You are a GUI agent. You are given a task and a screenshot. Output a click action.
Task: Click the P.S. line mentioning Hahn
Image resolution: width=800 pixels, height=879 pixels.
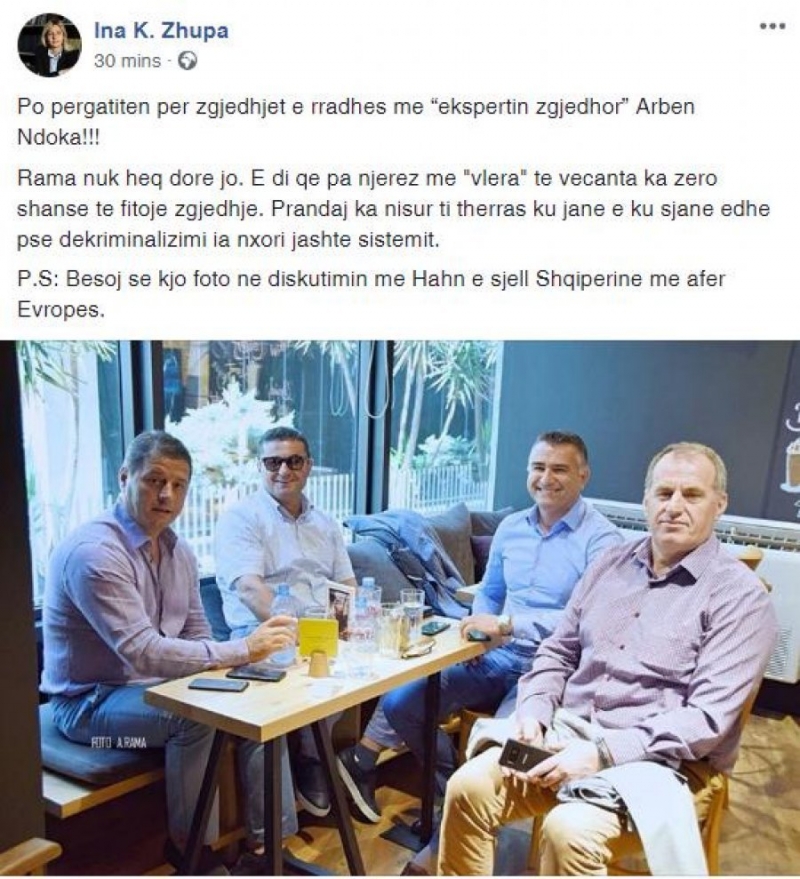pos(371,294)
